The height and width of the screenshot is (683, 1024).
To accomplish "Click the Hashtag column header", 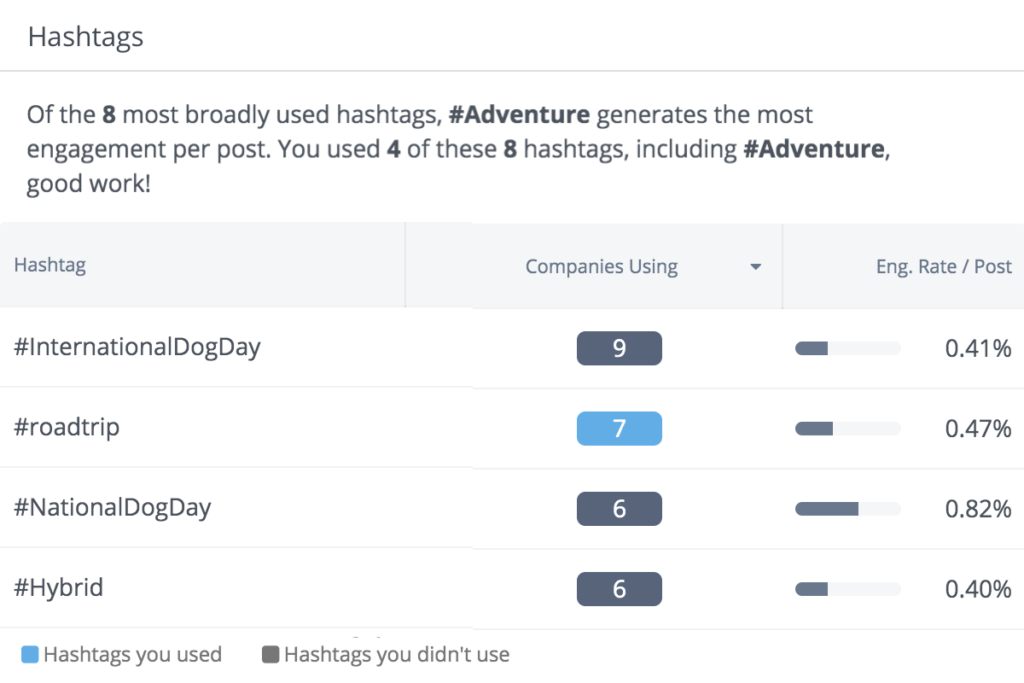I will [x=50, y=265].
